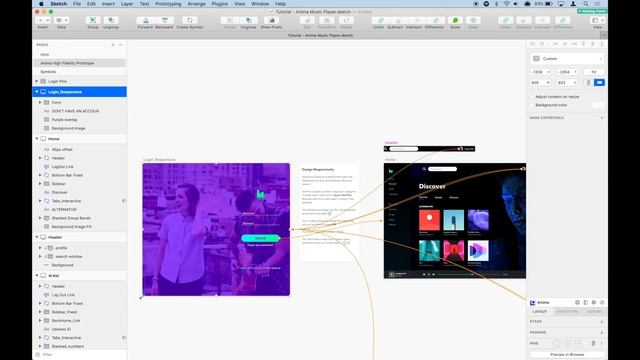Click the trash icon in Anima Pins row
640x360 pixels.
click(x=593, y=343)
